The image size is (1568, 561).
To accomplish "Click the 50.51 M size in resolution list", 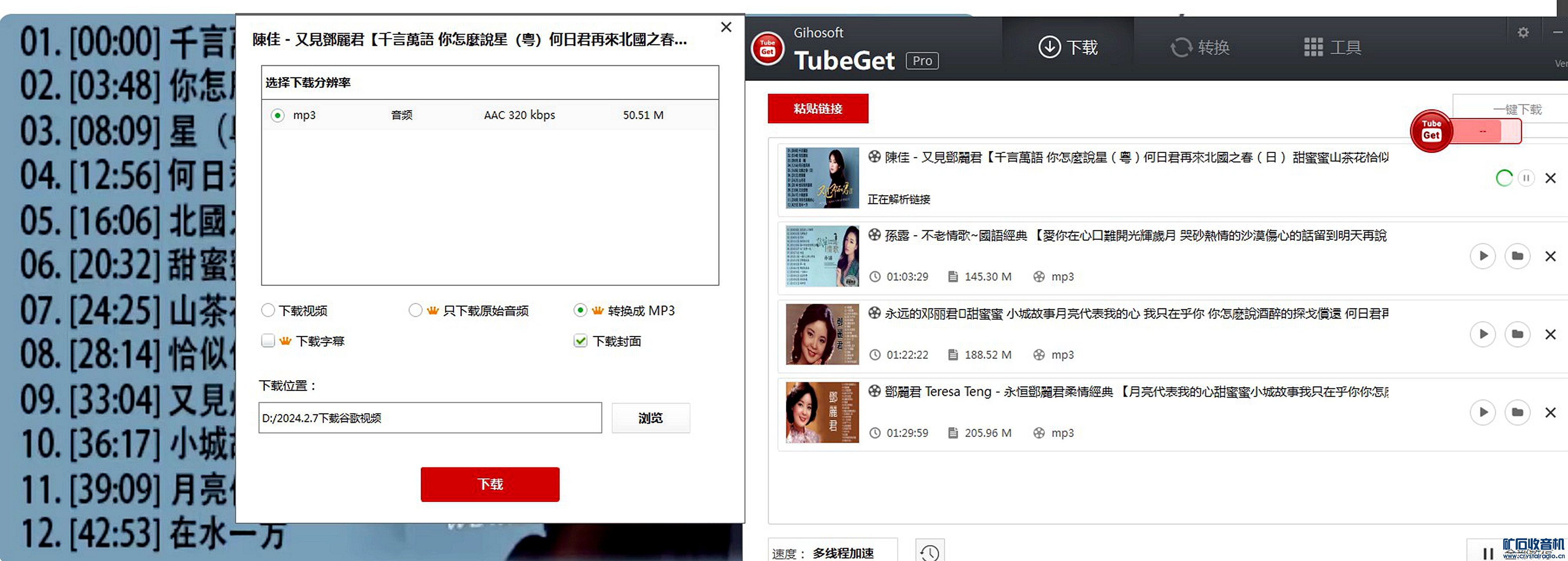I will click(x=643, y=115).
